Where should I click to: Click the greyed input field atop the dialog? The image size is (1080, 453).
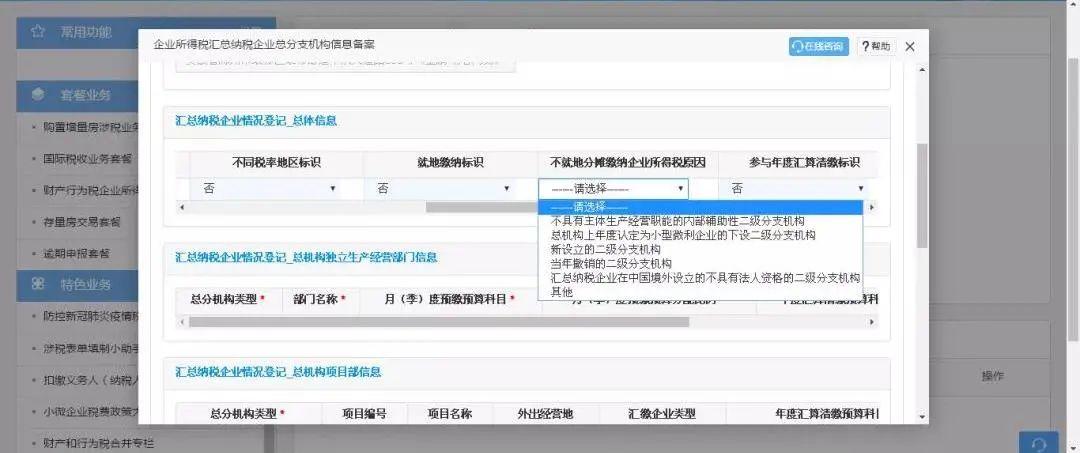pos(345,63)
